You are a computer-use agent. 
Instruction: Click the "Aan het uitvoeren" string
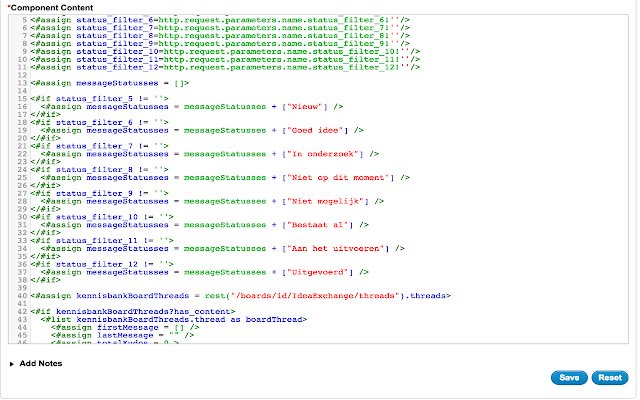335,249
